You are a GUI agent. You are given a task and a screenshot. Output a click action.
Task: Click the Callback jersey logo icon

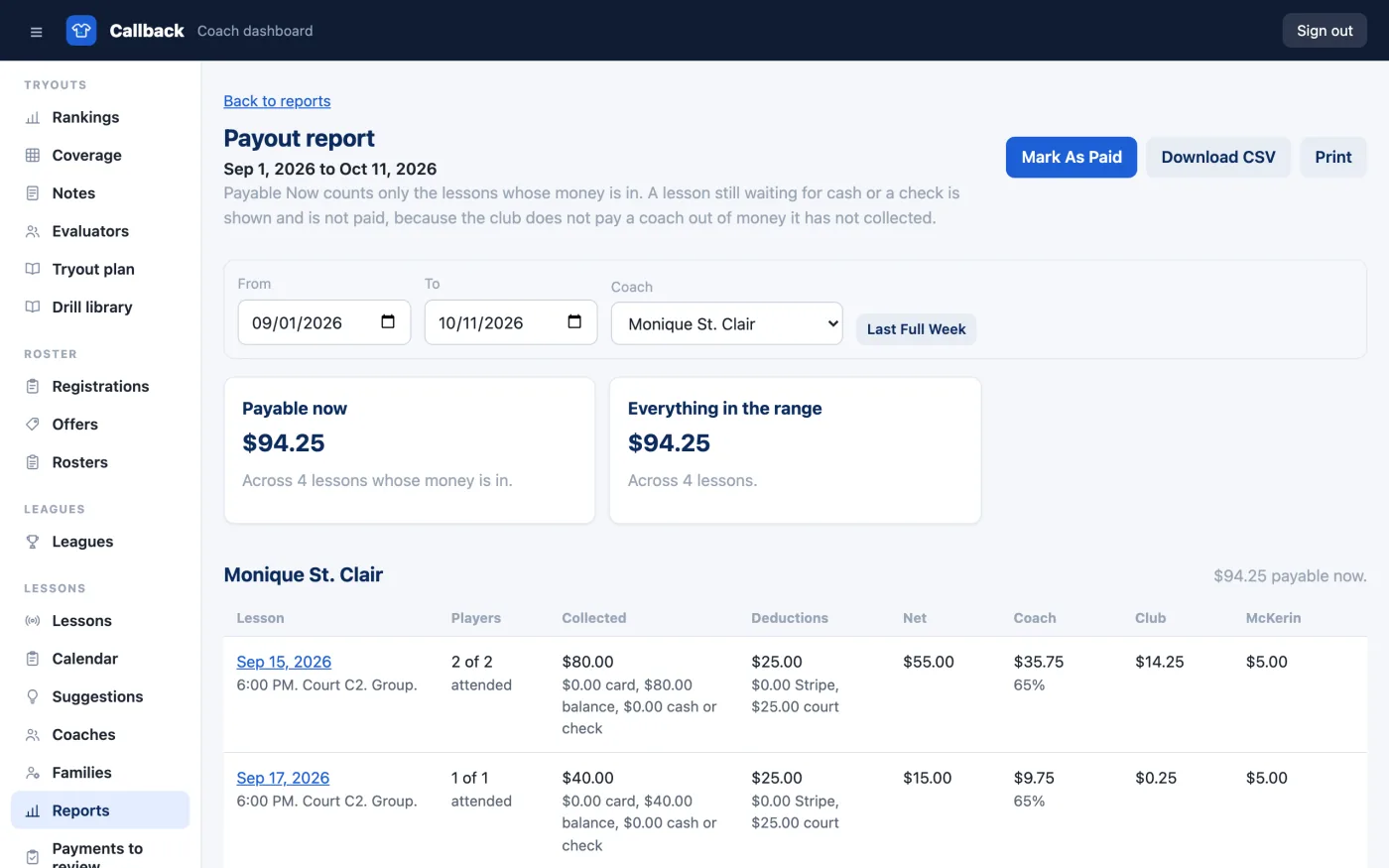pos(81,31)
